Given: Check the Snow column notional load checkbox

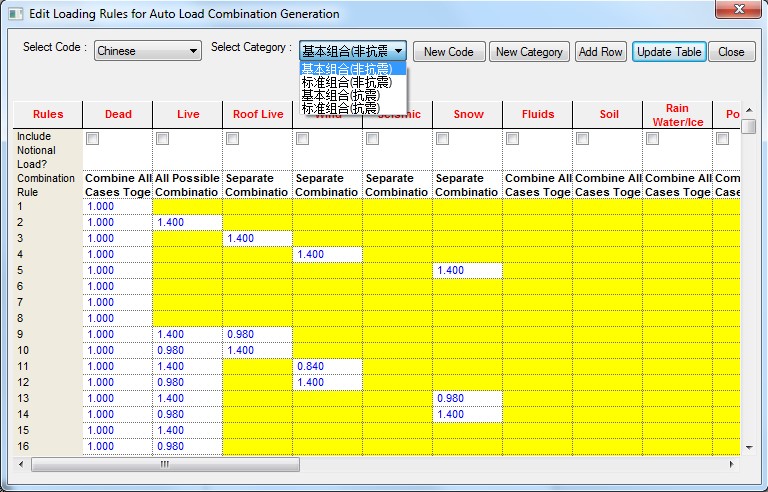Looking at the screenshot, I should point(443,139).
